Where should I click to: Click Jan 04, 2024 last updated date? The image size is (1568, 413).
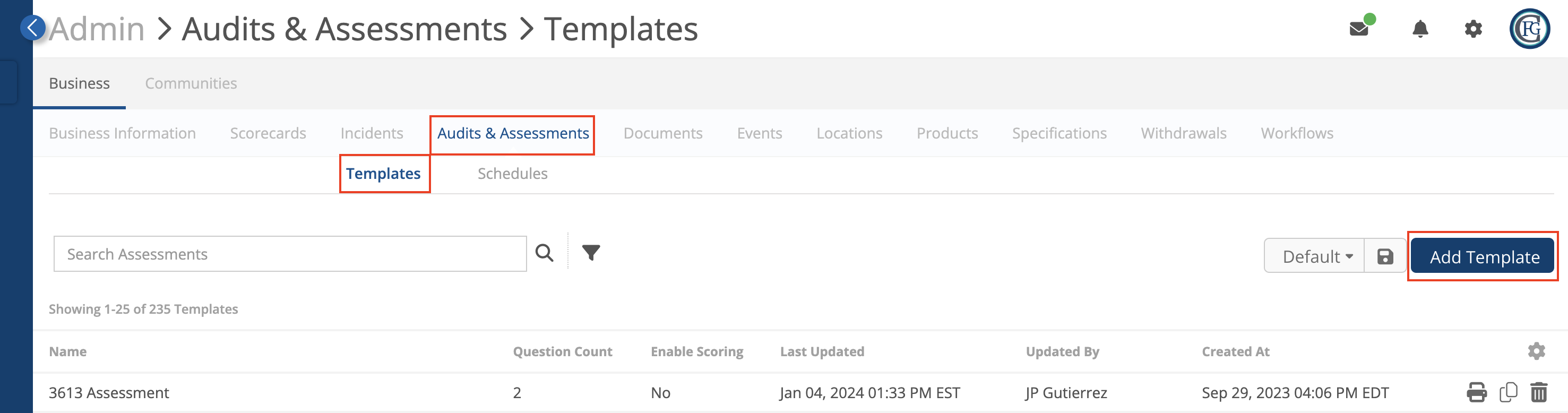tap(870, 393)
